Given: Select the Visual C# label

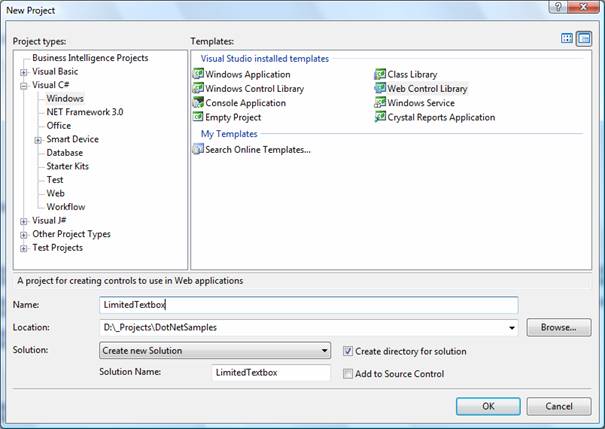Looking at the screenshot, I should pos(51,85).
